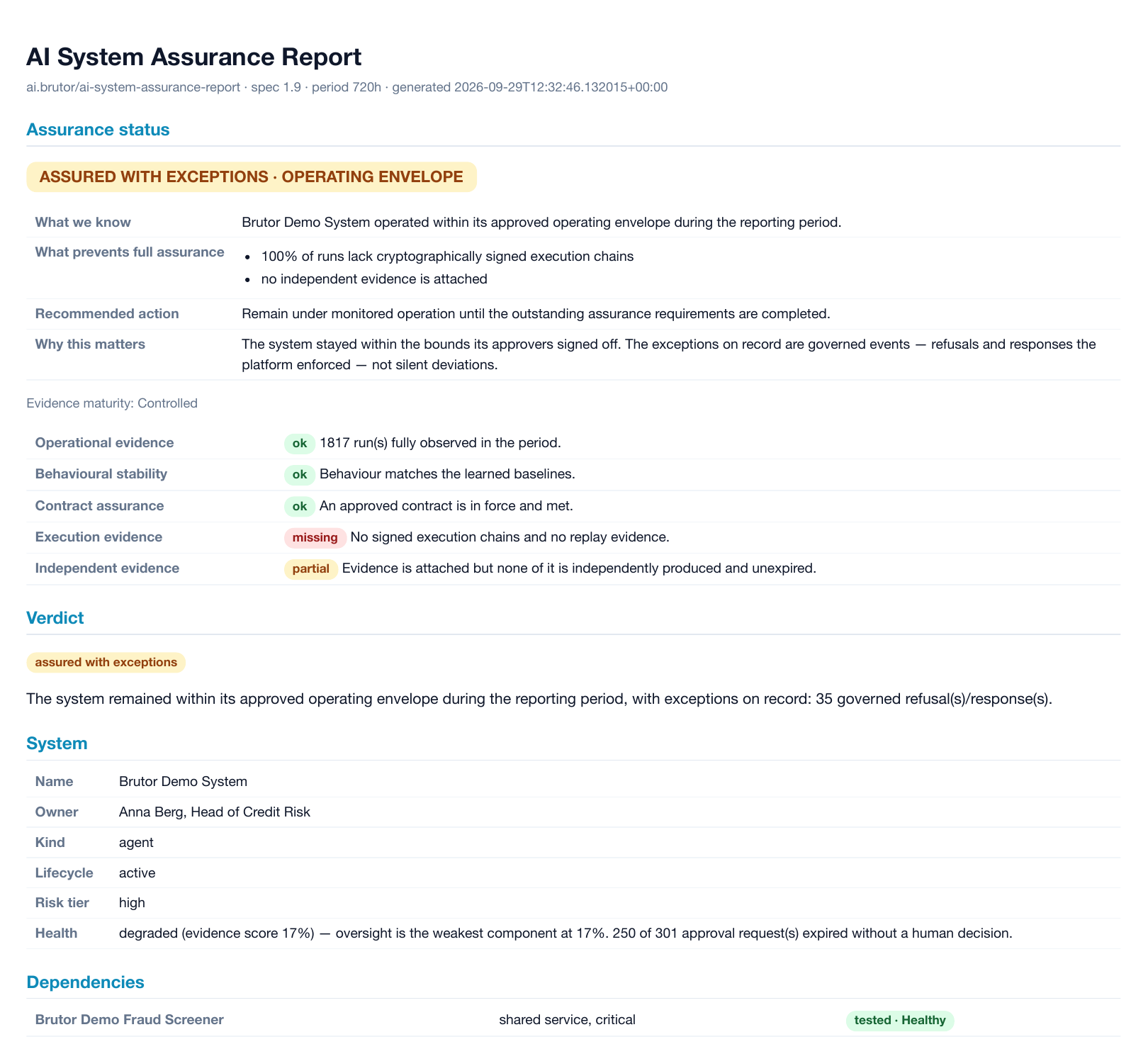Click the ok badge for Contract assurance

click(300, 506)
